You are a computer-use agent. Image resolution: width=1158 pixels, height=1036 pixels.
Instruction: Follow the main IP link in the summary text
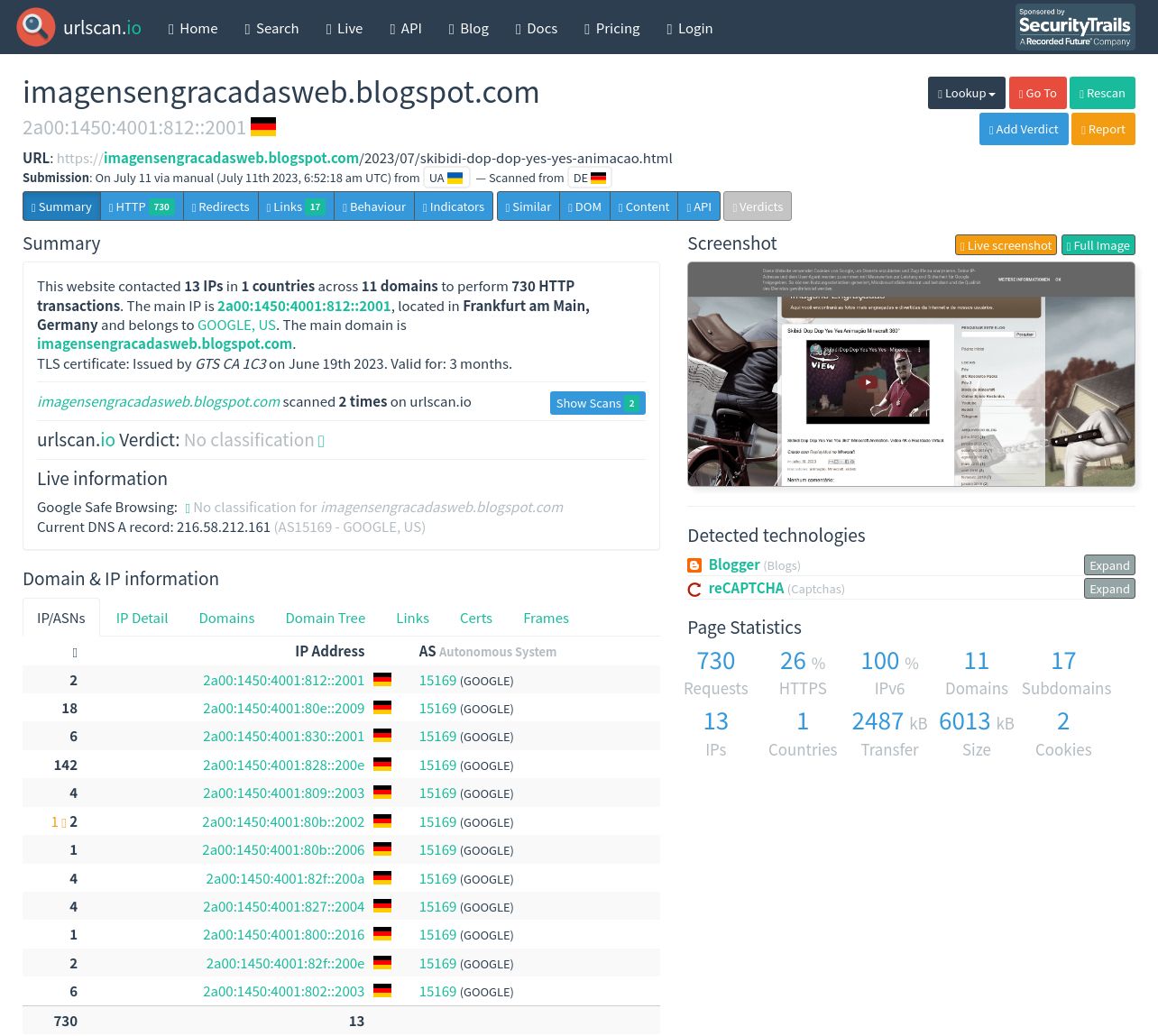click(304, 306)
